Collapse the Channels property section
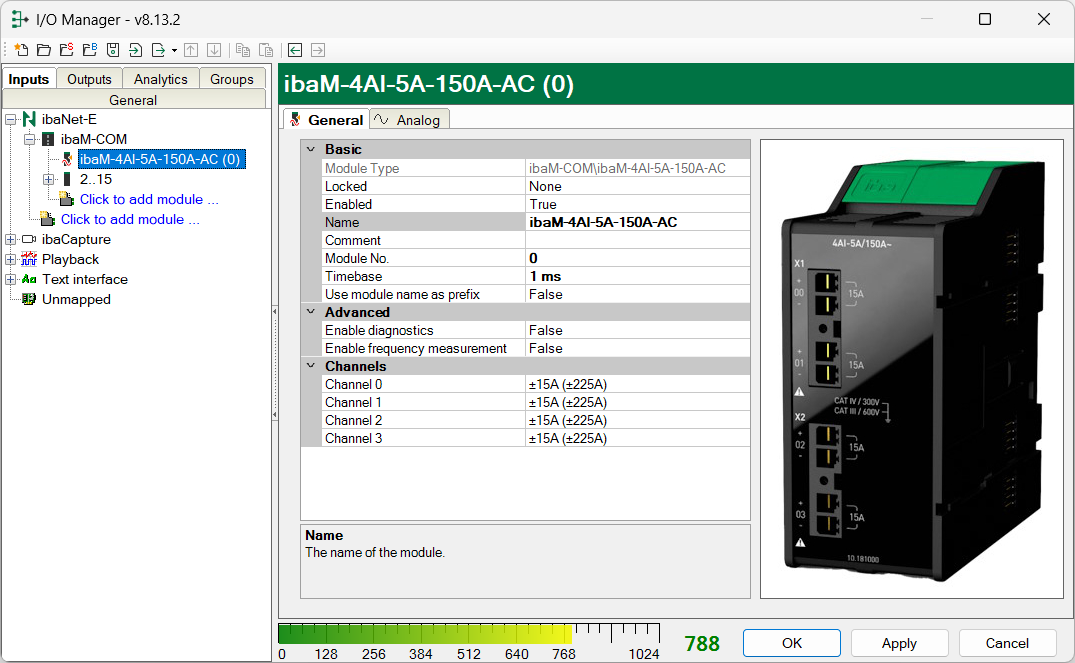1075x663 pixels. (311, 366)
